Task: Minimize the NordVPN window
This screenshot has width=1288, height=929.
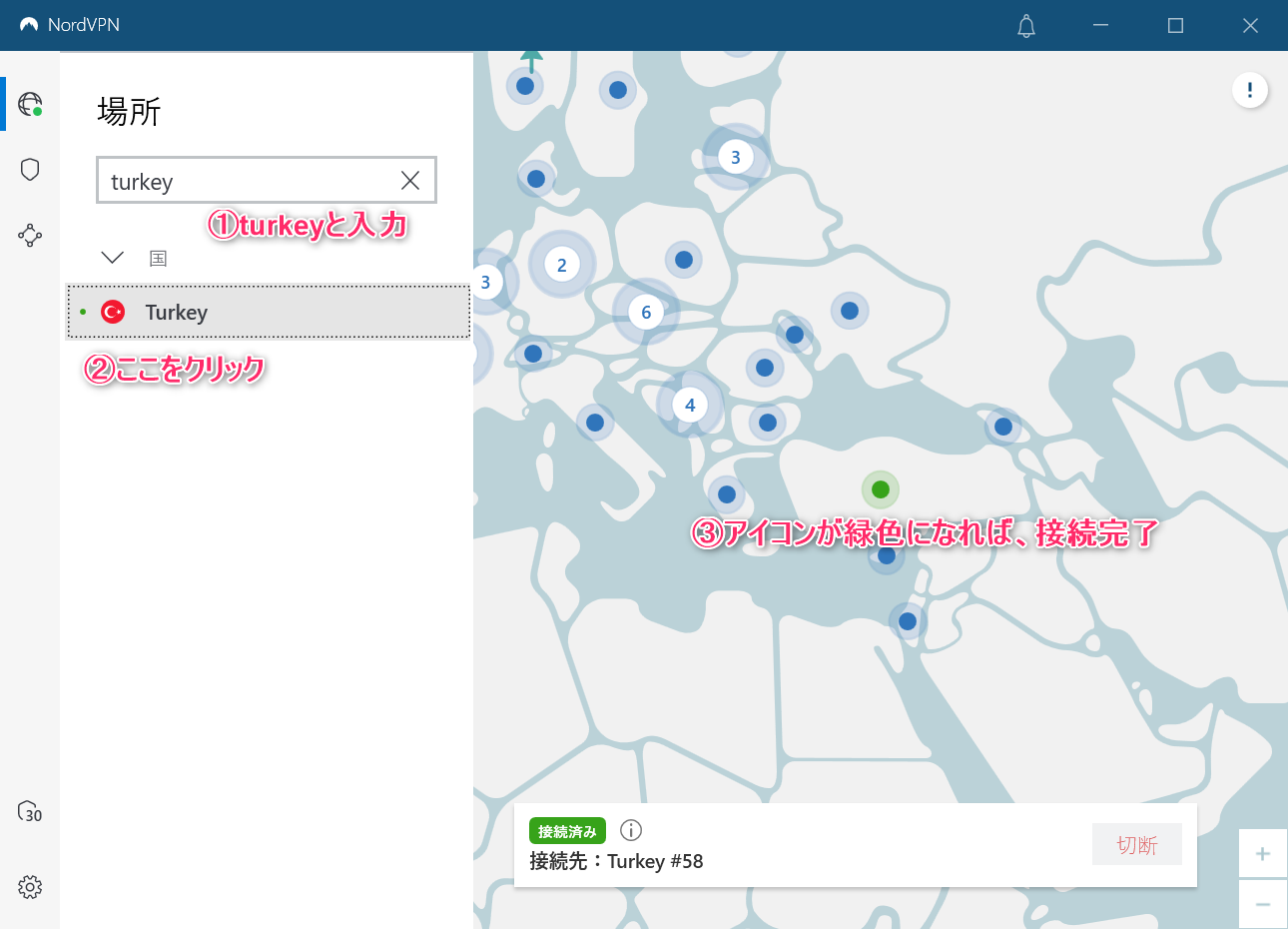Action: coord(1100,25)
